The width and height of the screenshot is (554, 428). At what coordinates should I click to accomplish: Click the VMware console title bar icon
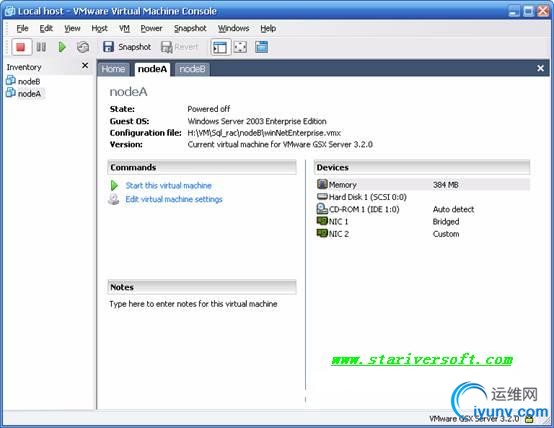click(10, 11)
